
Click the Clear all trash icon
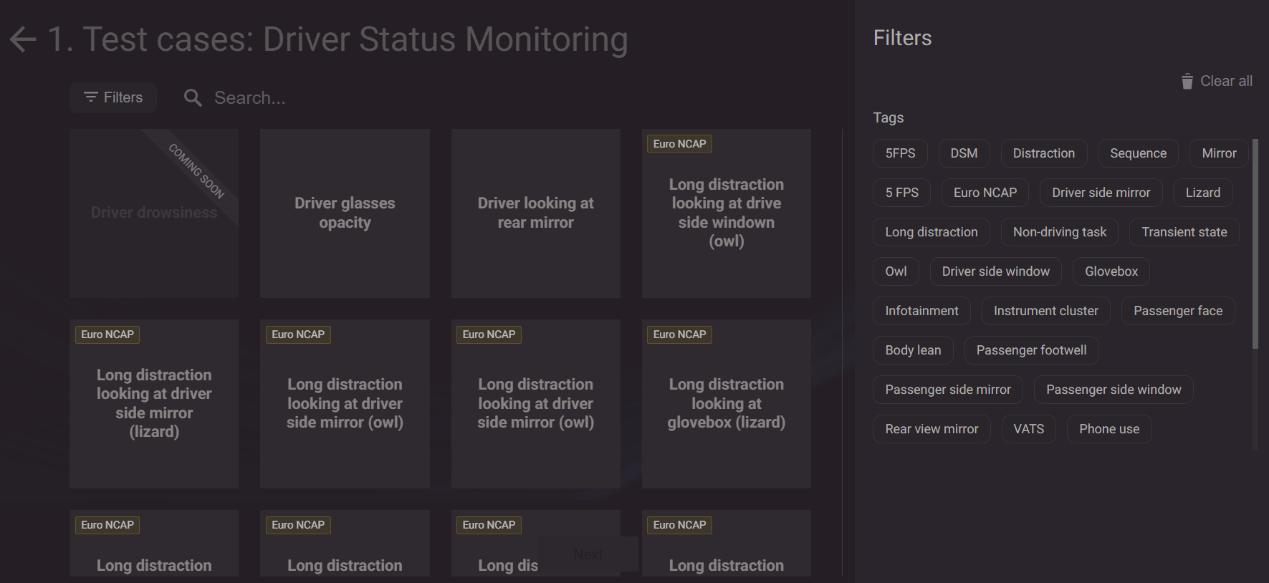[x=1187, y=82]
